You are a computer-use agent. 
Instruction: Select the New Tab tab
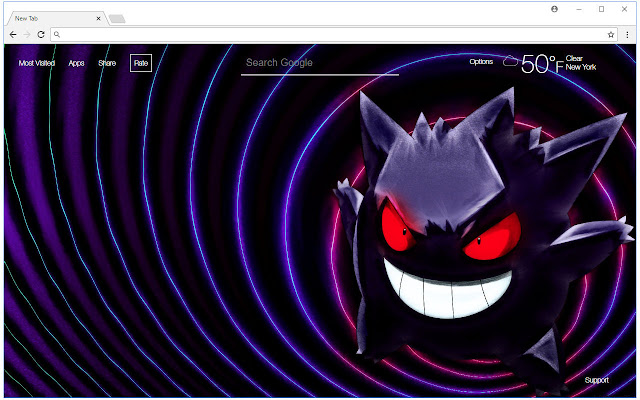[x=57, y=18]
